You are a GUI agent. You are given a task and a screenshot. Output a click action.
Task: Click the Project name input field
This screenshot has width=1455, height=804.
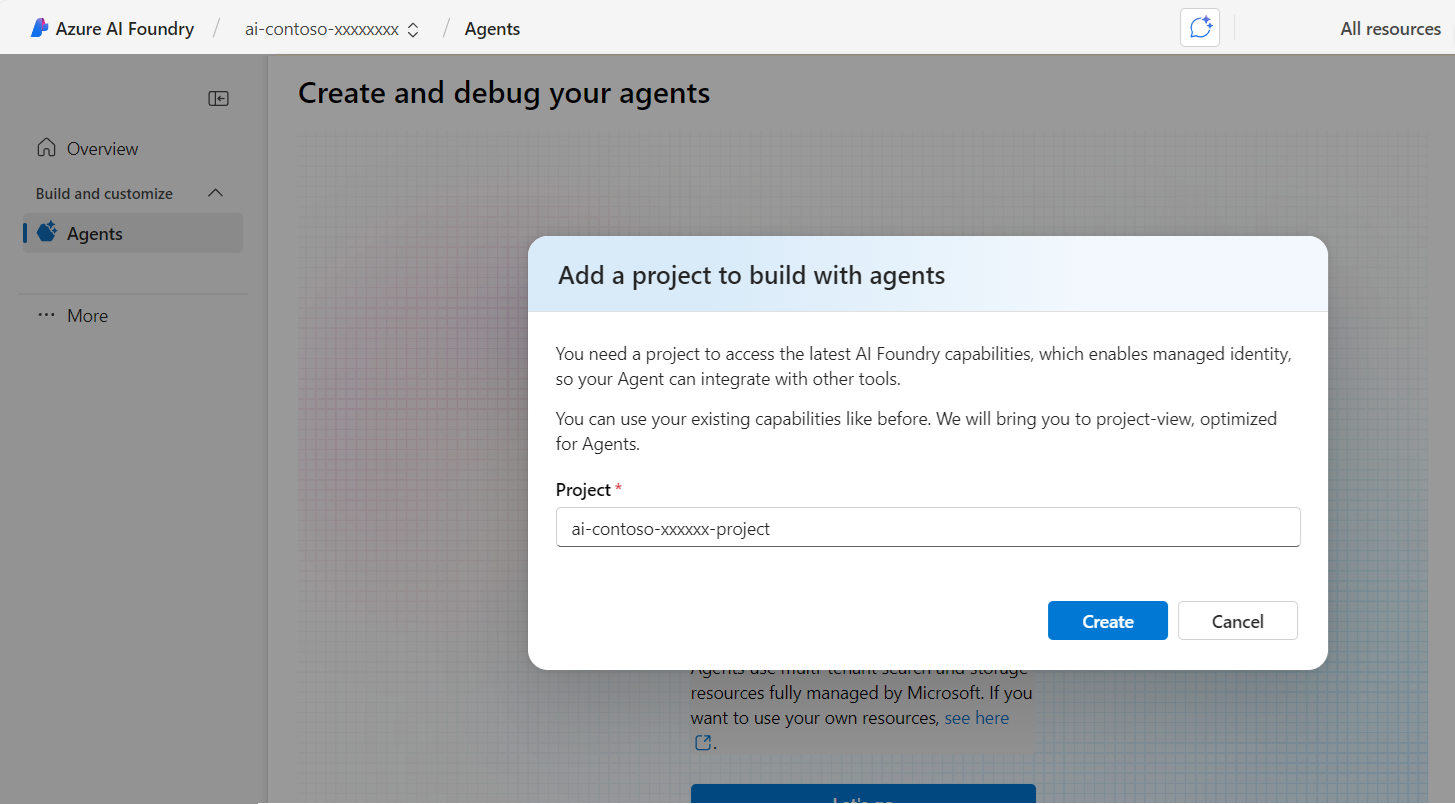pos(927,528)
